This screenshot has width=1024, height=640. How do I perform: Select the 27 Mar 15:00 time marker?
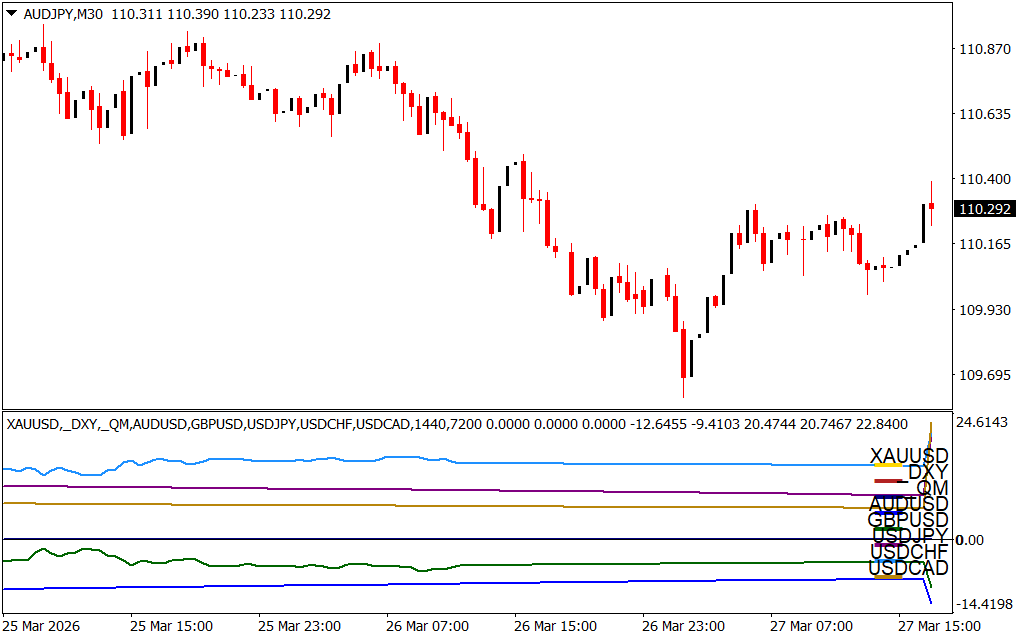pos(940,626)
